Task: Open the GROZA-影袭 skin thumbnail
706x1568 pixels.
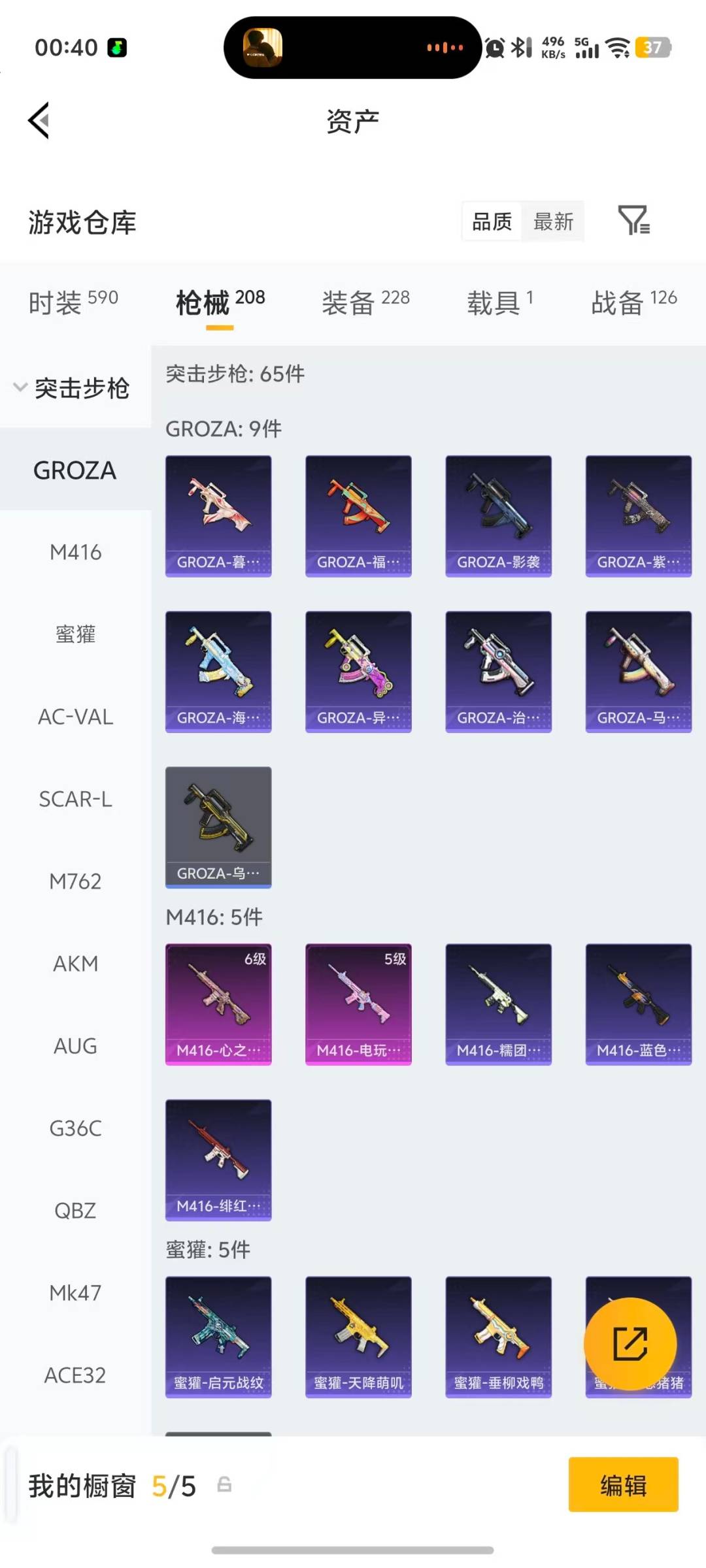Action: pos(498,516)
